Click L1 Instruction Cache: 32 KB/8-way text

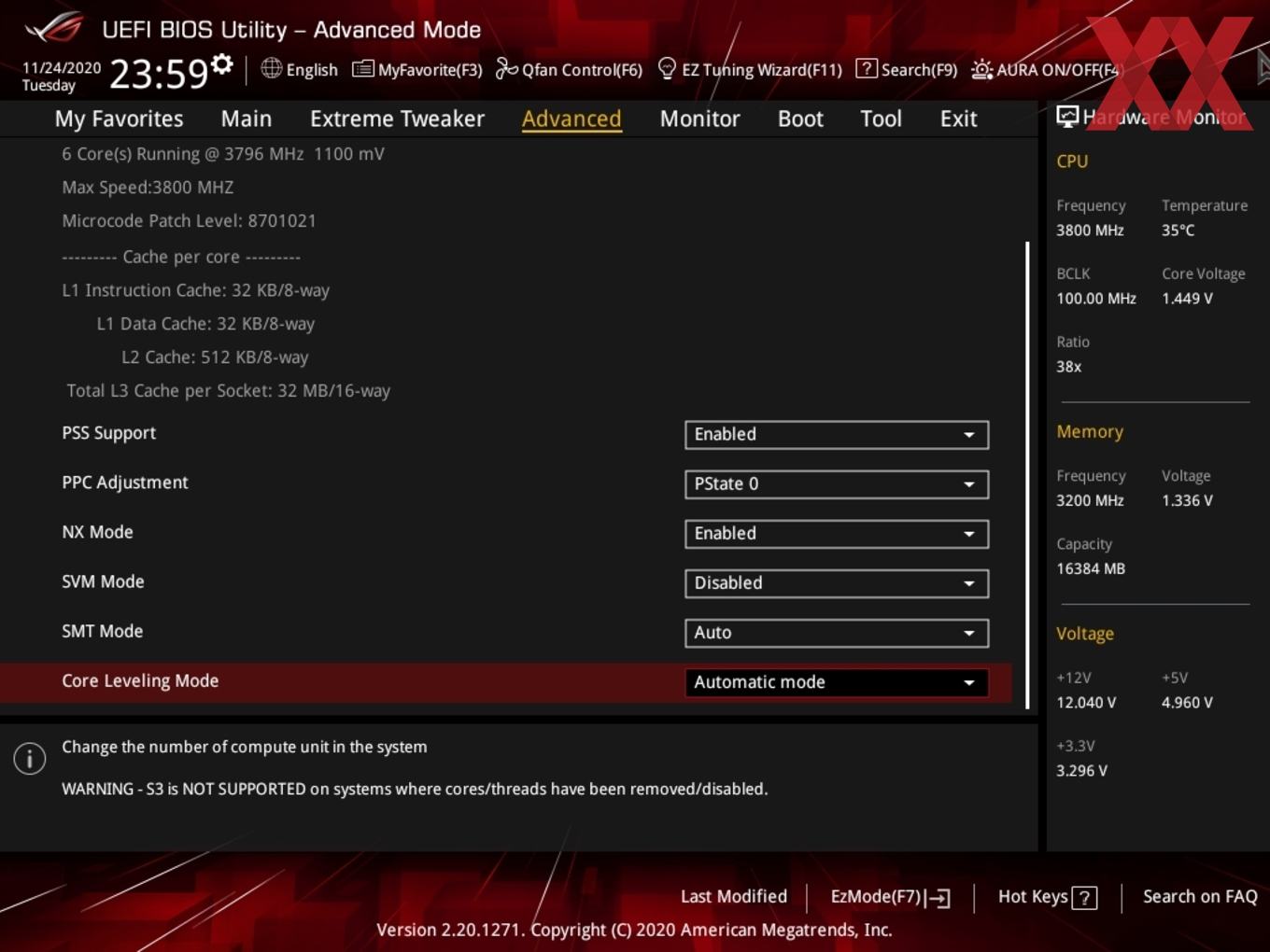coord(196,290)
